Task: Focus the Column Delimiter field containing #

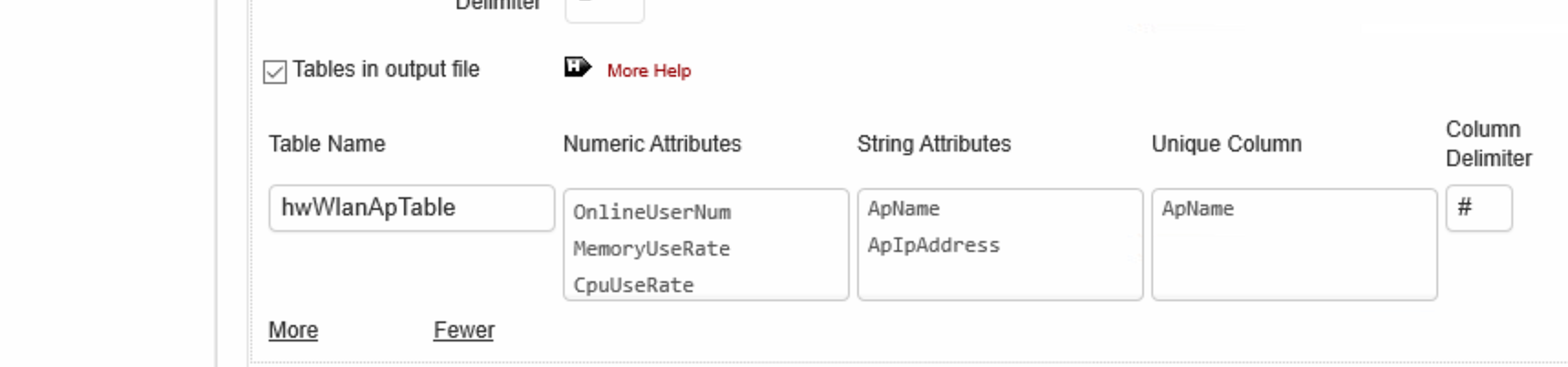Action: pyautogui.click(x=1478, y=208)
